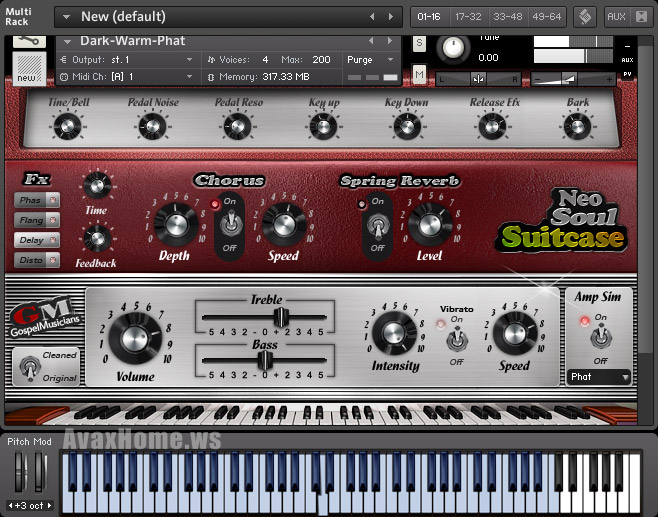Click the Vibrato Speed knob
Image resolution: width=658 pixels, height=517 pixels.
tap(515, 333)
